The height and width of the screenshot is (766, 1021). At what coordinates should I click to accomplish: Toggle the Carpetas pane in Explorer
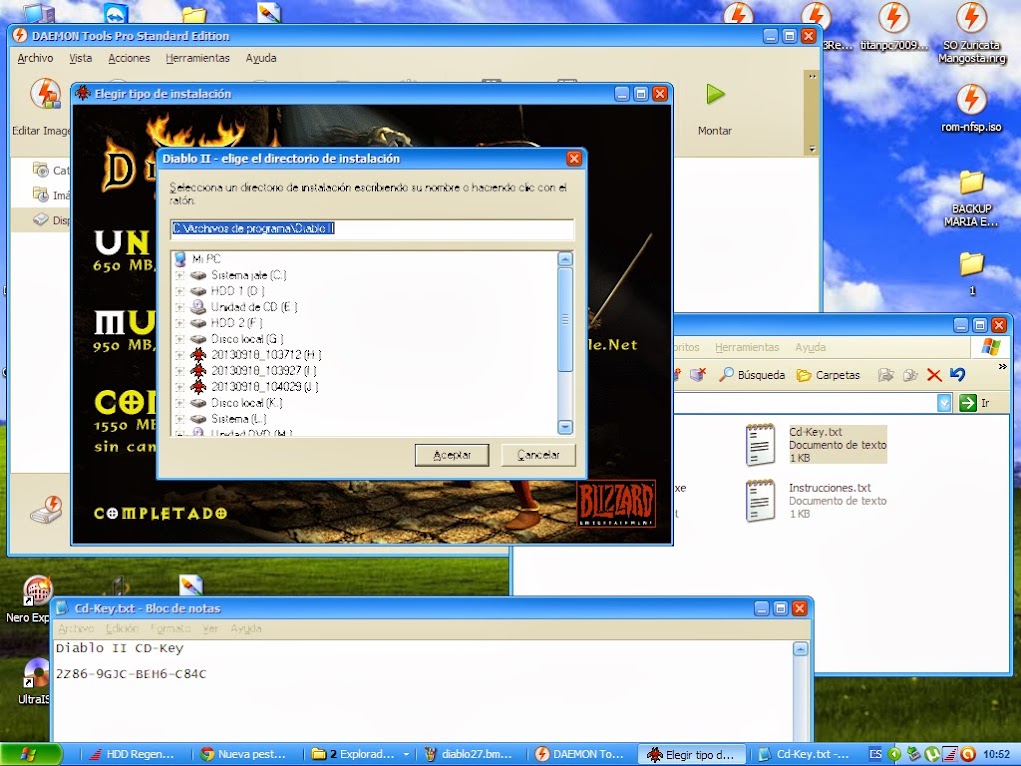[829, 375]
